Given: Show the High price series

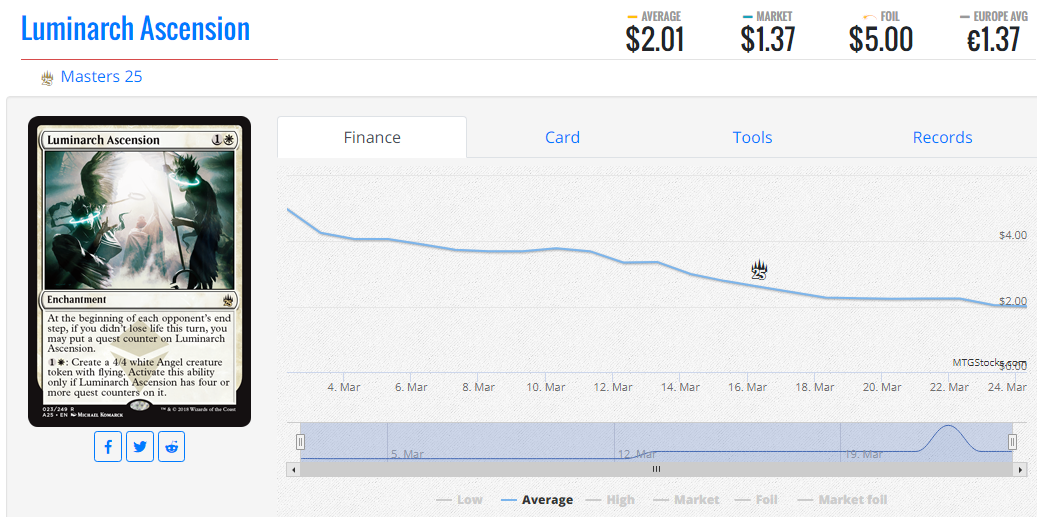Looking at the screenshot, I should 610,500.
